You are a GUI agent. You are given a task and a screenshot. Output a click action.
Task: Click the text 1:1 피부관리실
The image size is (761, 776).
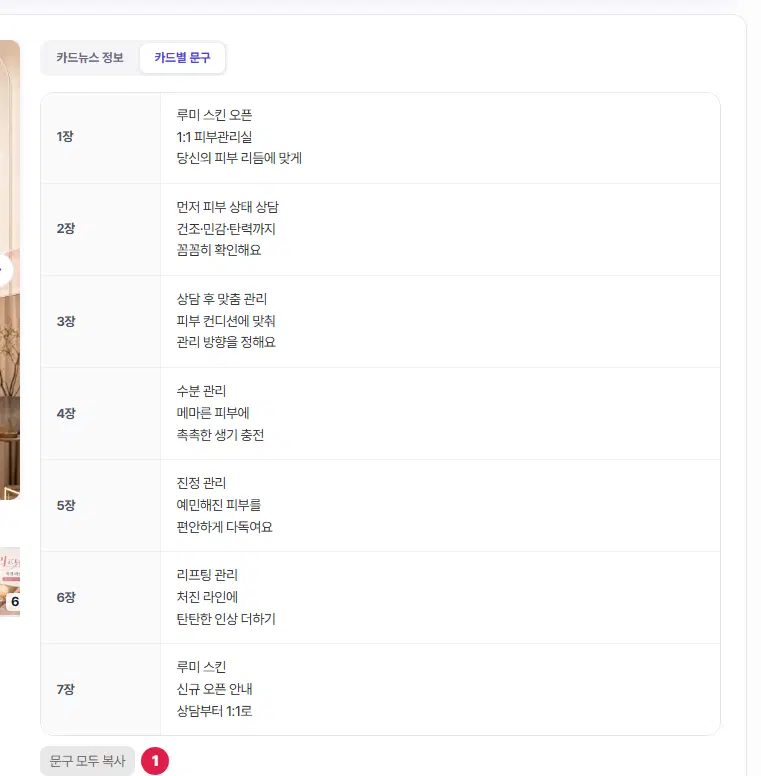click(x=214, y=137)
